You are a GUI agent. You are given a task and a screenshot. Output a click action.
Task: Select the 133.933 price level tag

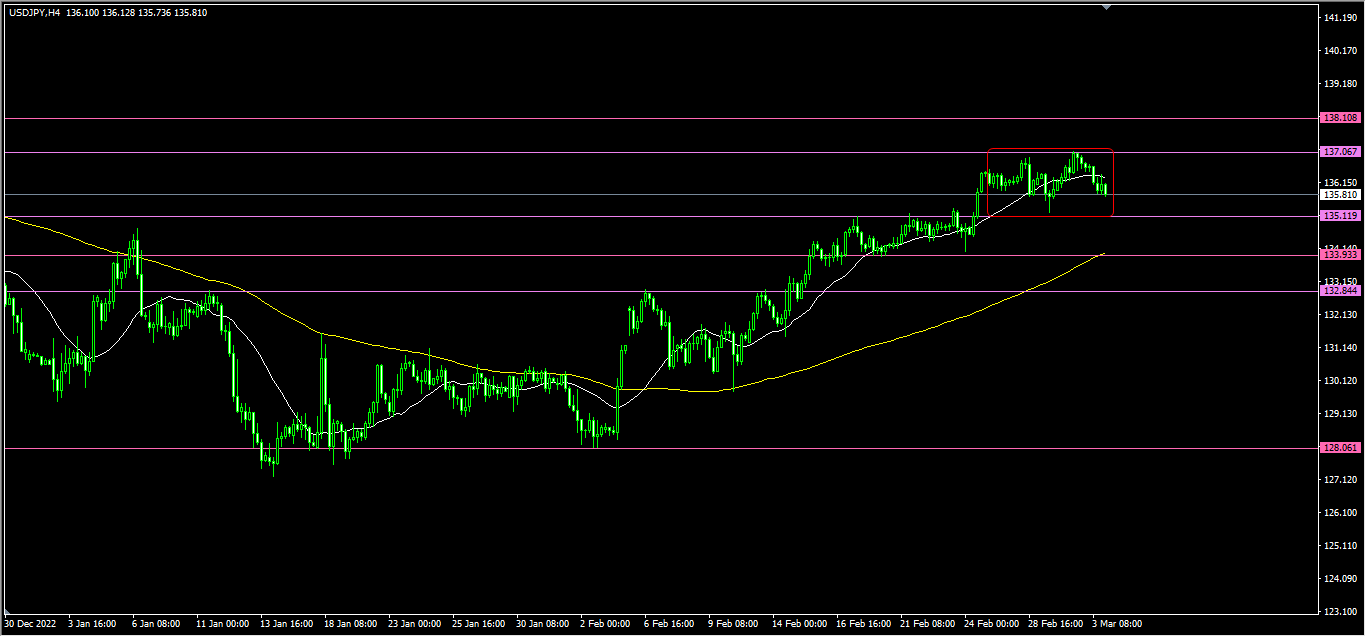pyautogui.click(x=1339, y=255)
